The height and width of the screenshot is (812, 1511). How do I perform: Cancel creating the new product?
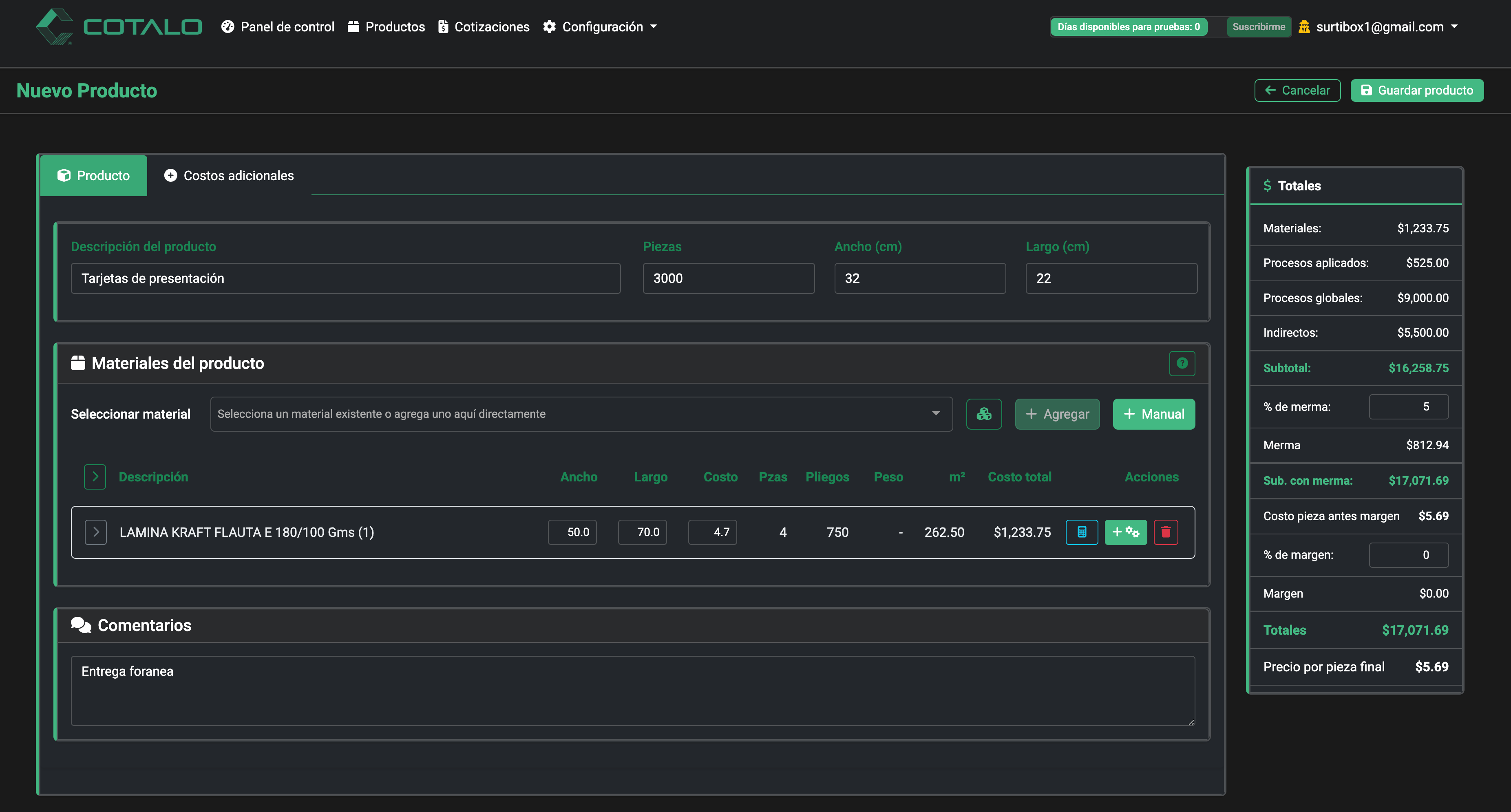click(1297, 90)
